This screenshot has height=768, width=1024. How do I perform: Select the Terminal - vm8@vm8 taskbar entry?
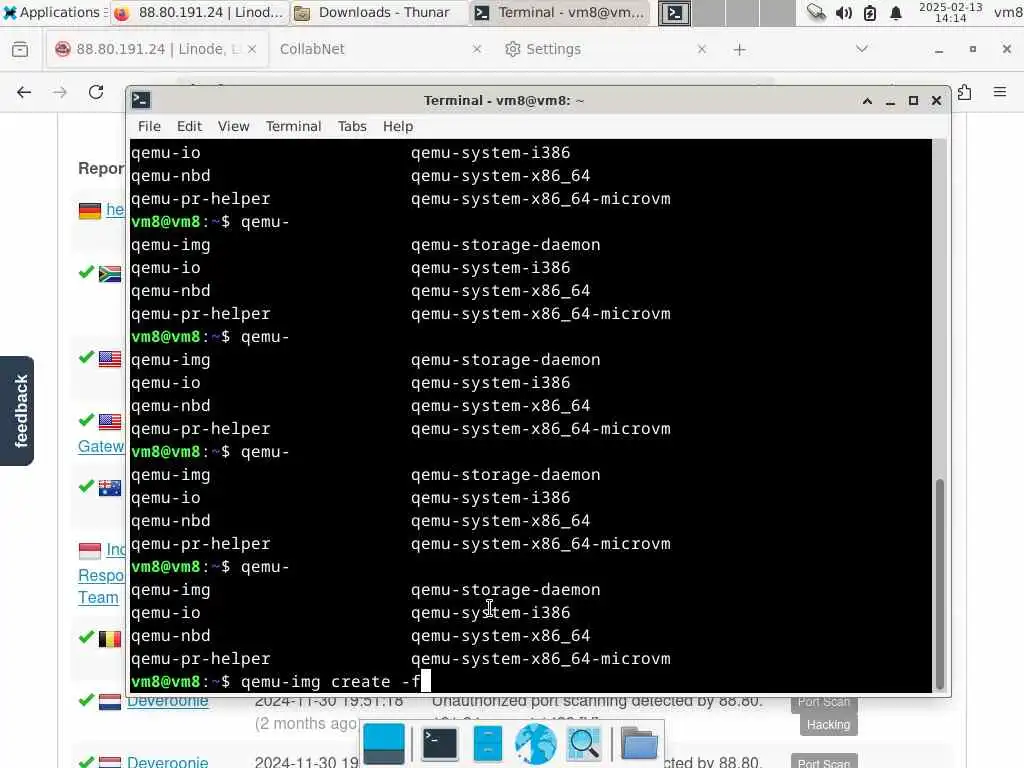(x=559, y=12)
